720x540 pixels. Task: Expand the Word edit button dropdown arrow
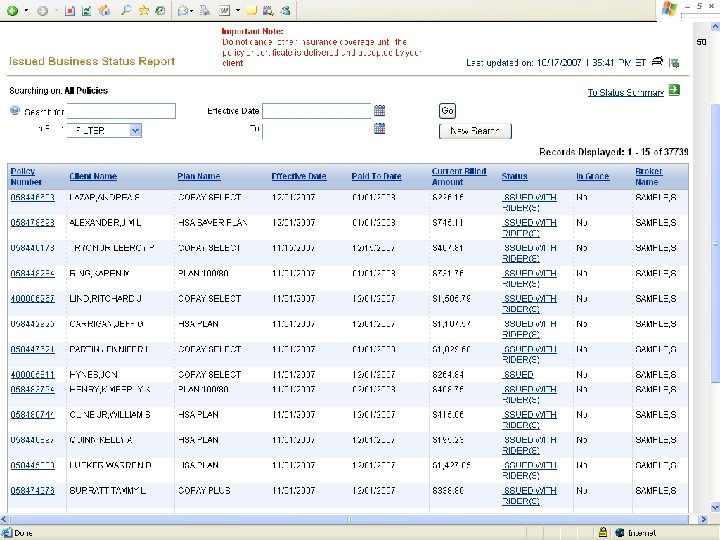coord(238,10)
